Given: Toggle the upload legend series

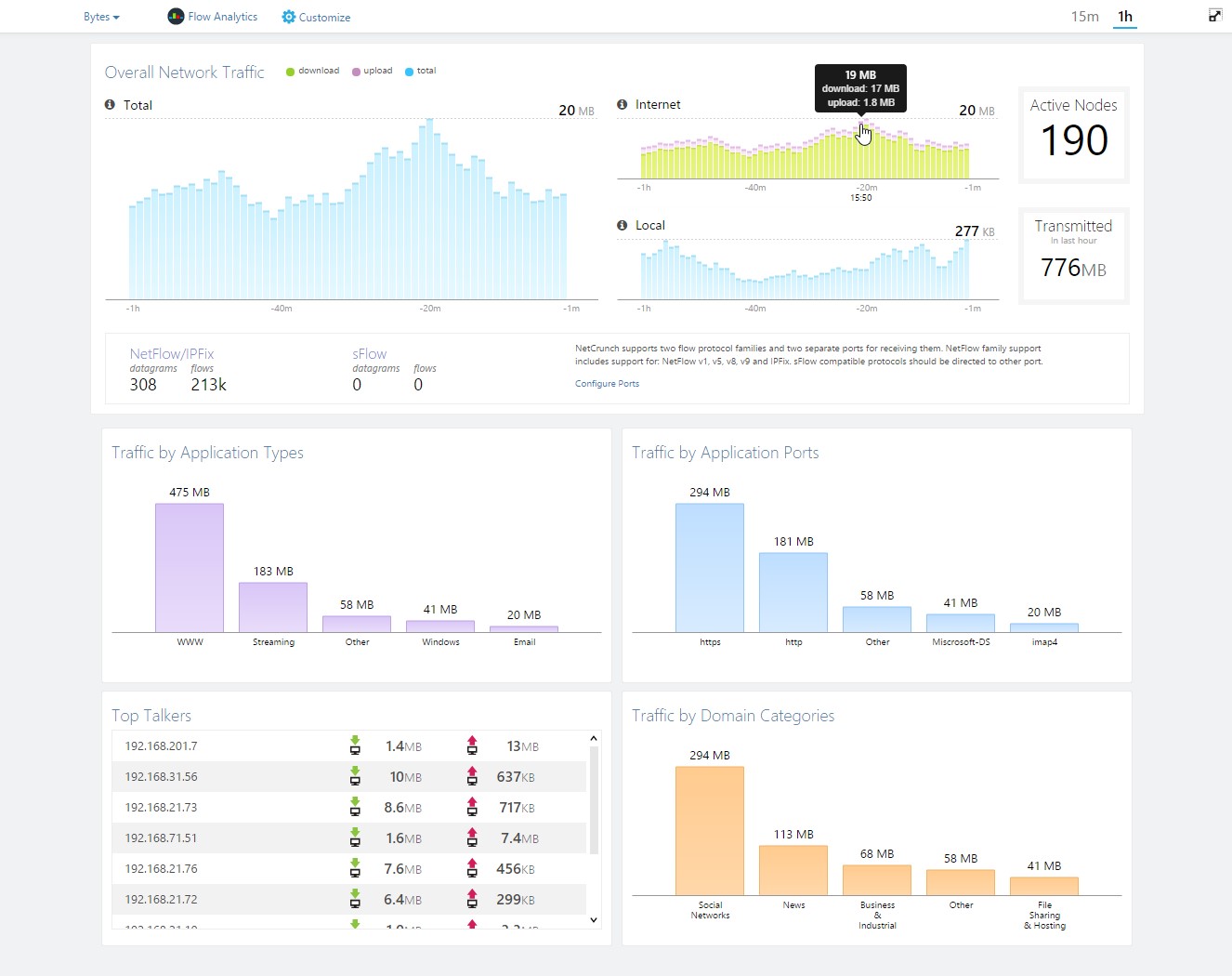Looking at the screenshot, I should point(373,71).
